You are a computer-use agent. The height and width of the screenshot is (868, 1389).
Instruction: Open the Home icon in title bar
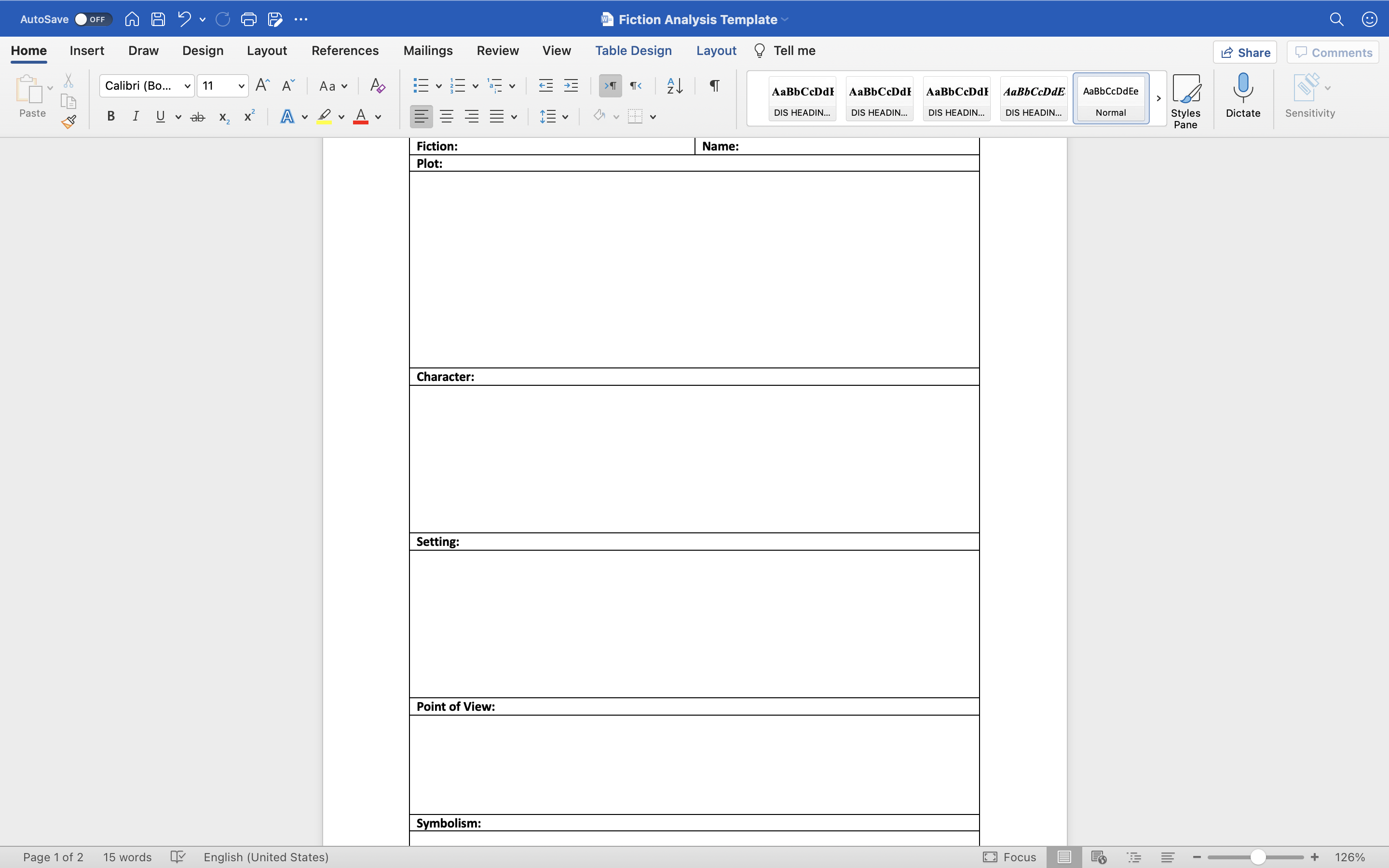tap(132, 19)
